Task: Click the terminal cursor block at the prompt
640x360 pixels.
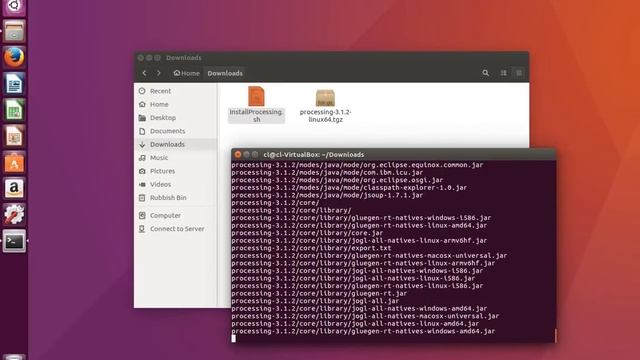Action: [x=233, y=338]
